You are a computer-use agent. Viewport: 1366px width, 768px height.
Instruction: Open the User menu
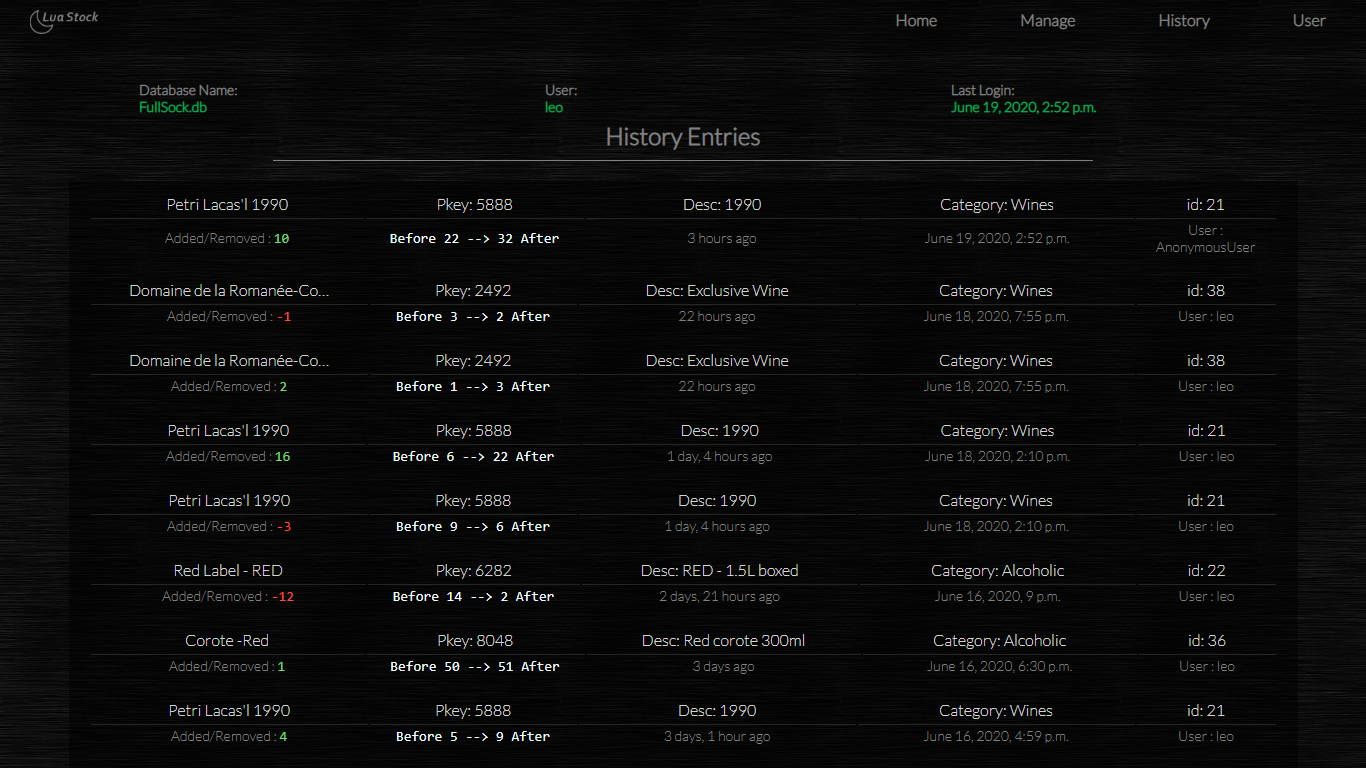(x=1308, y=21)
